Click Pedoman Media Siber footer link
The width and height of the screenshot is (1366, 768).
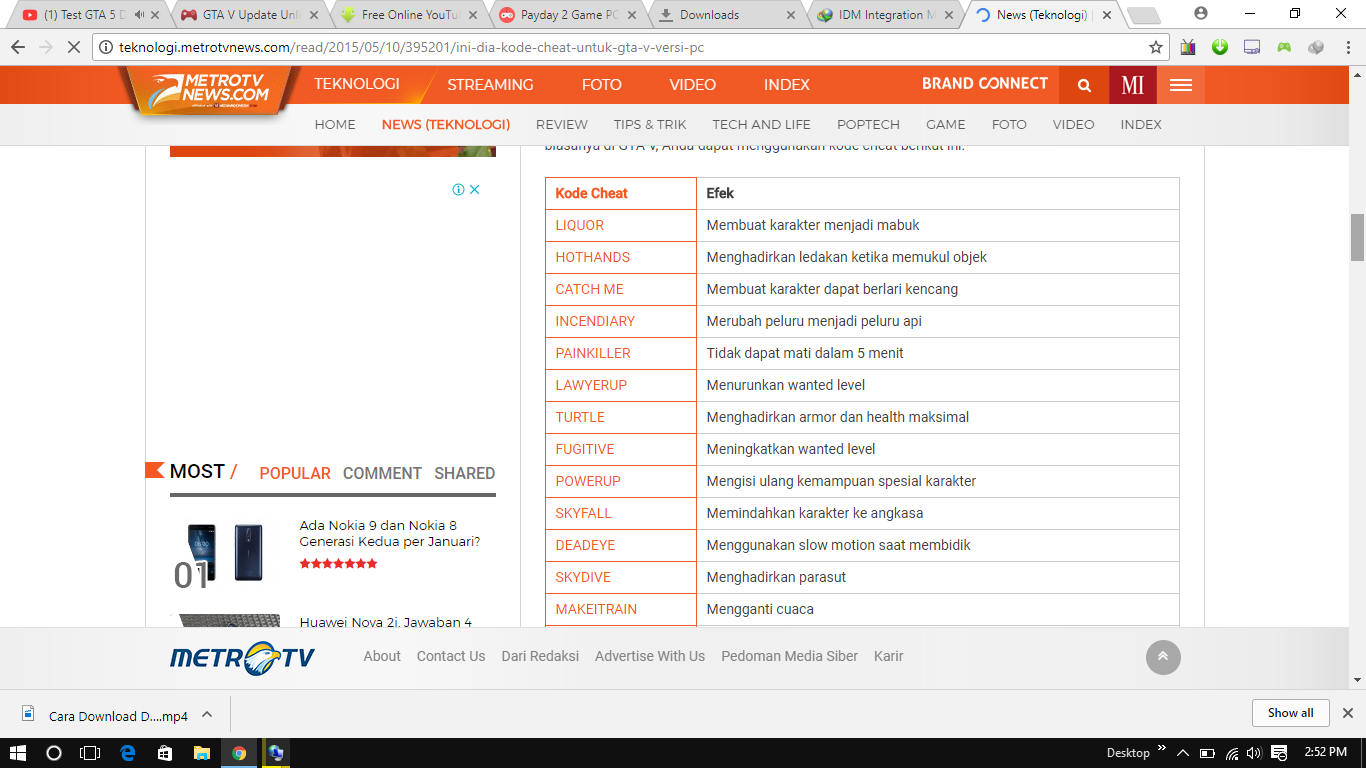pyautogui.click(x=790, y=656)
